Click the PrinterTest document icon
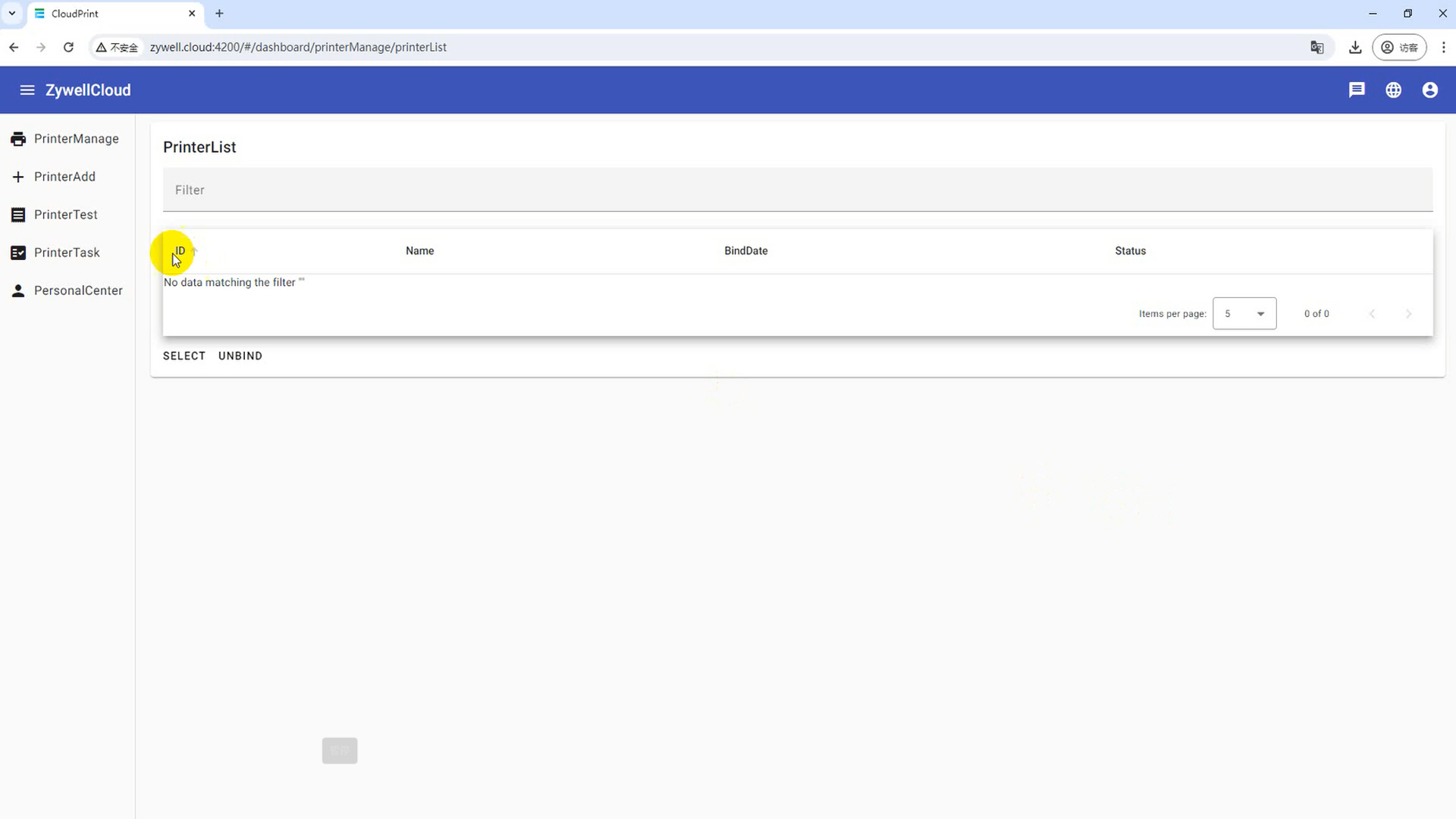The image size is (1456, 819). (x=18, y=215)
